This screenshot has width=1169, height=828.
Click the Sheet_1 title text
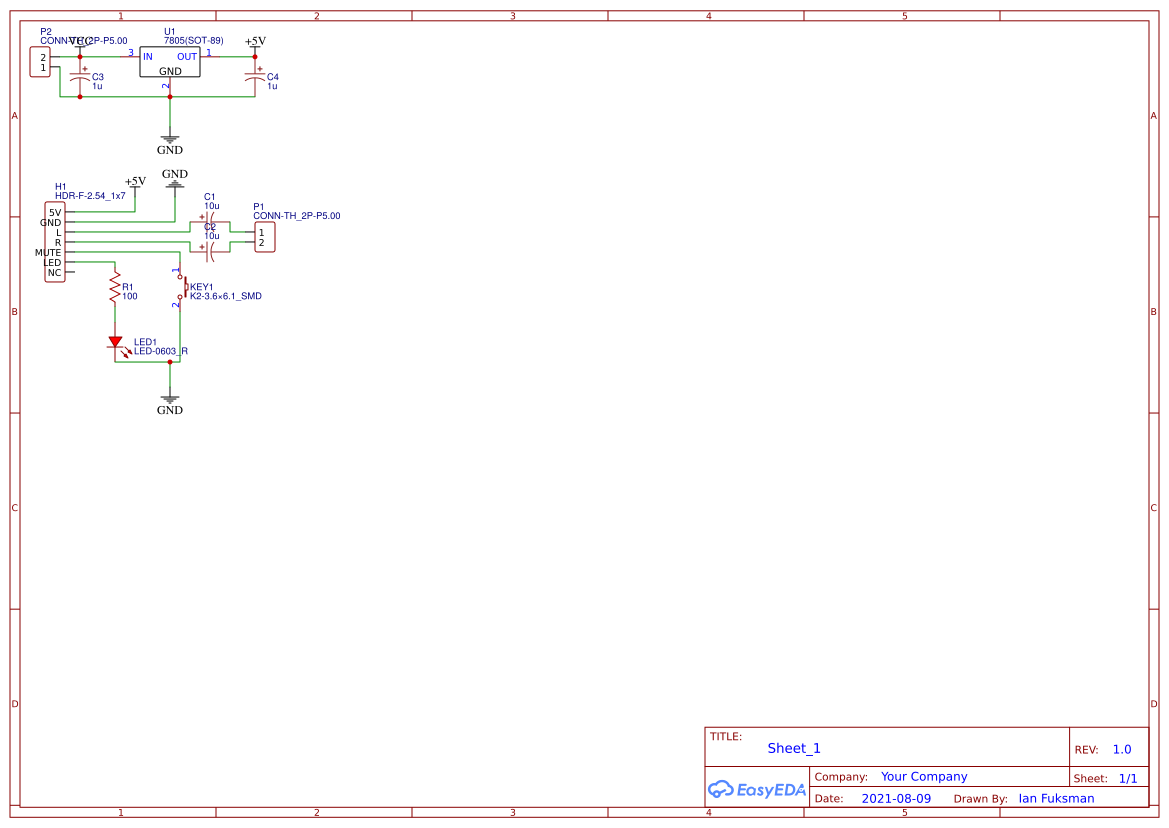tap(793, 748)
